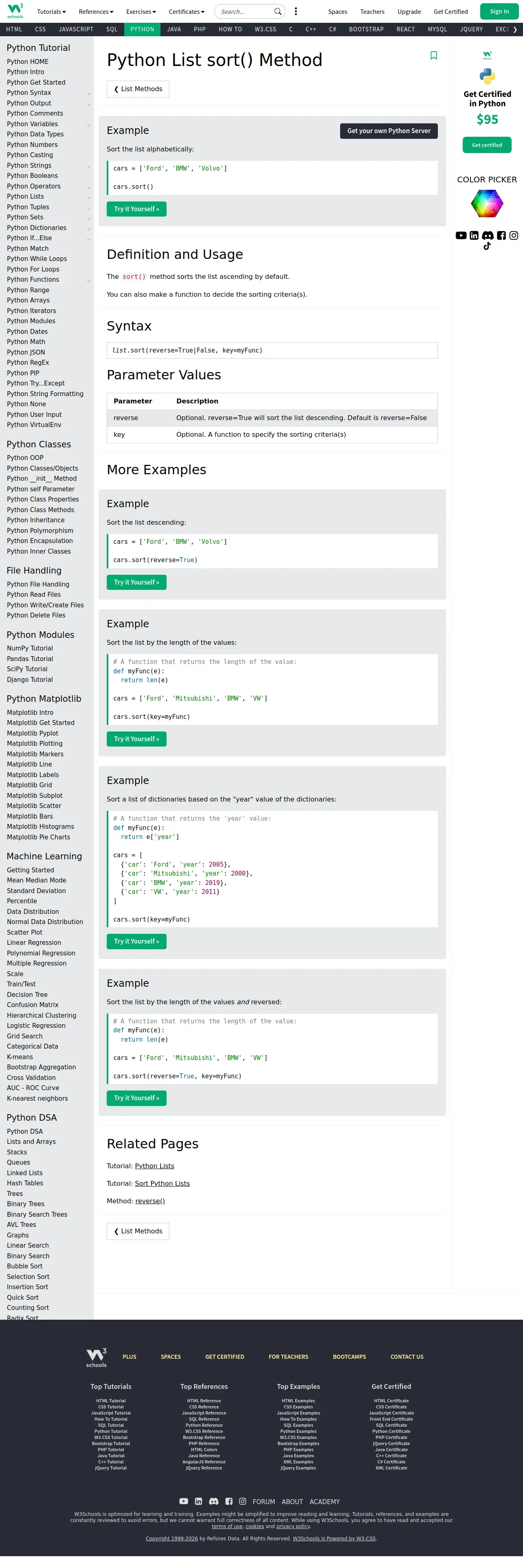Open Discord icon below the color picker

(488, 236)
